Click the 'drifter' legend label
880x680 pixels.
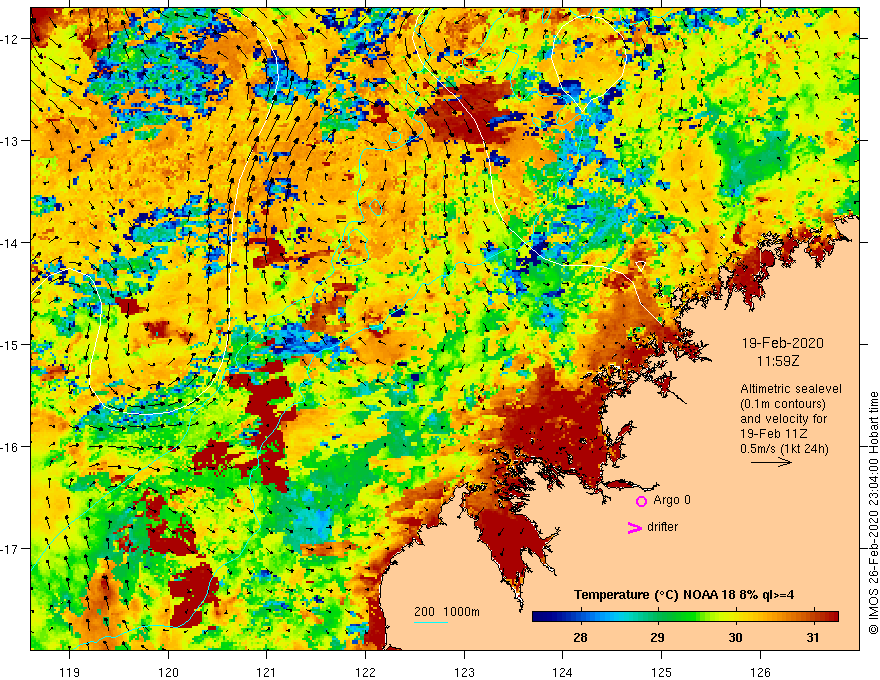click(662, 527)
